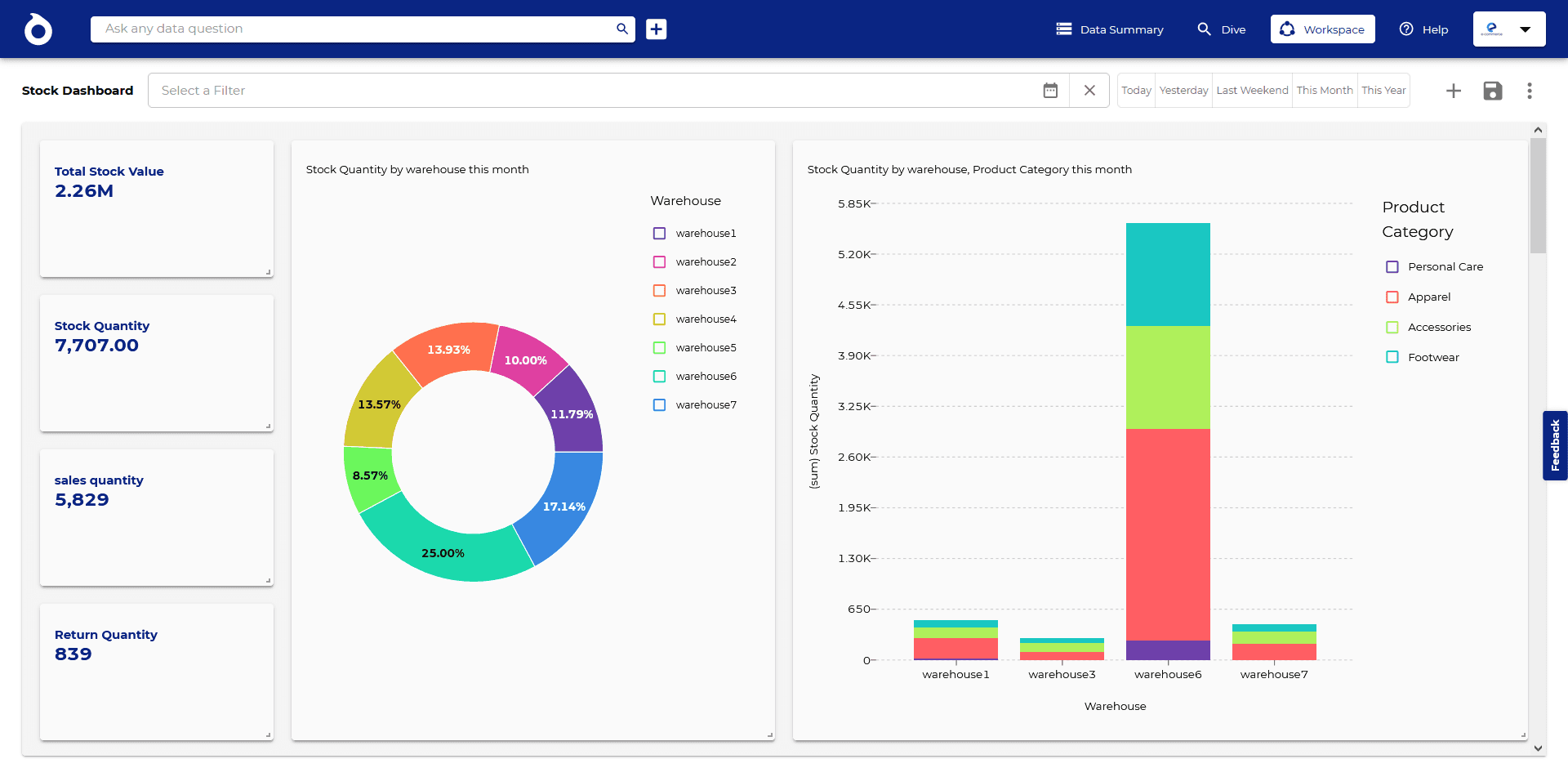Toggle the Footwear product category legend
1568x768 pixels.
1392,357
